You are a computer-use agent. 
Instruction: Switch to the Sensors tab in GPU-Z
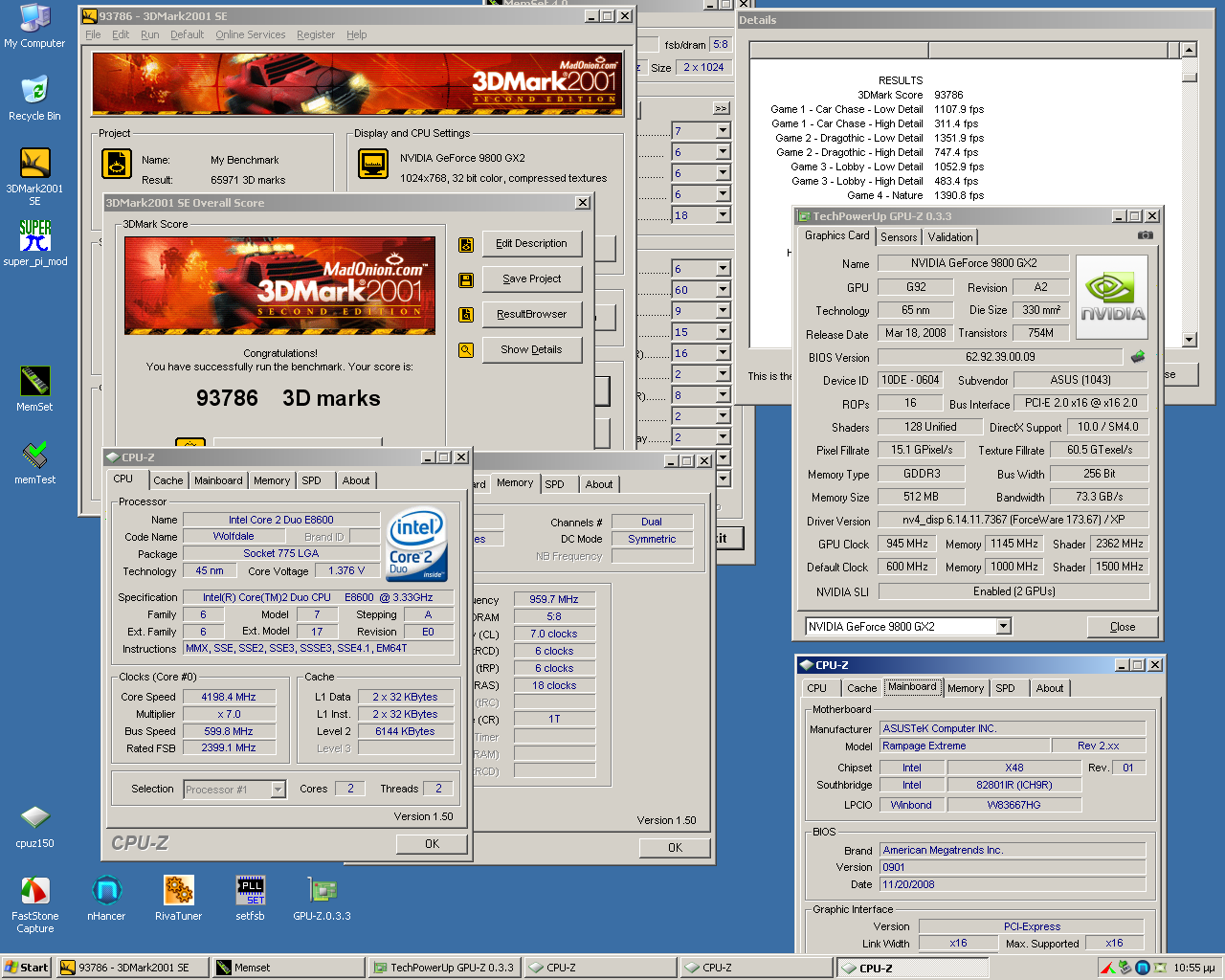point(899,237)
